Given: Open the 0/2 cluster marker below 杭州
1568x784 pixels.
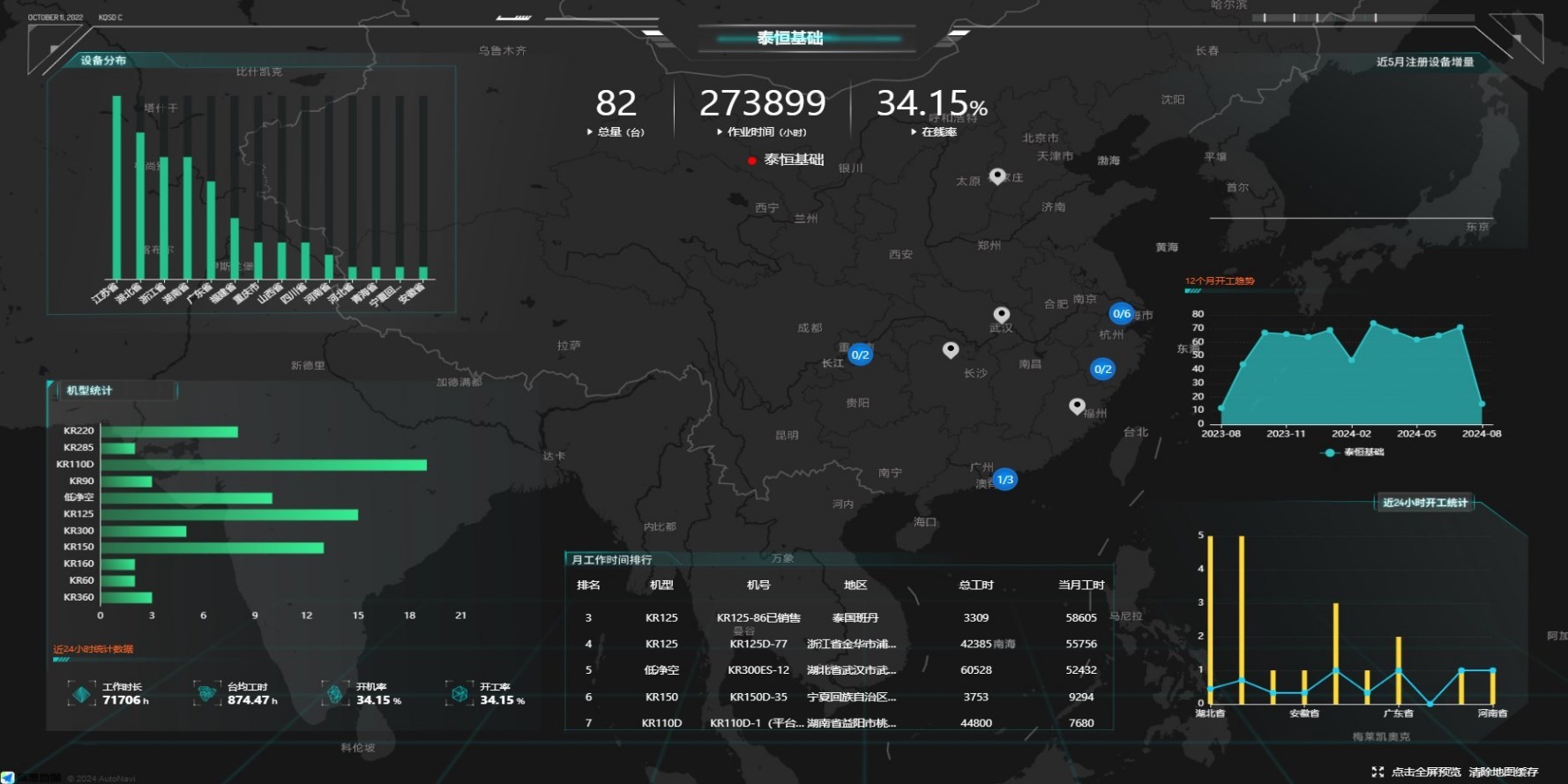Looking at the screenshot, I should (x=1102, y=369).
